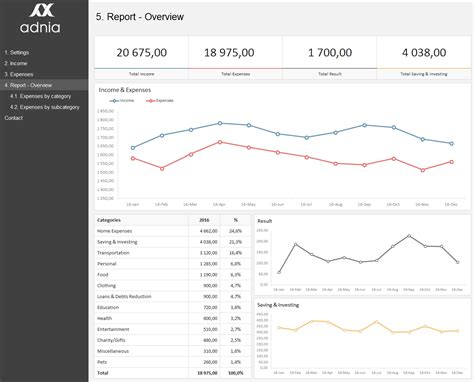Click the % column header
Screen dimensions: 474x382
236,220
